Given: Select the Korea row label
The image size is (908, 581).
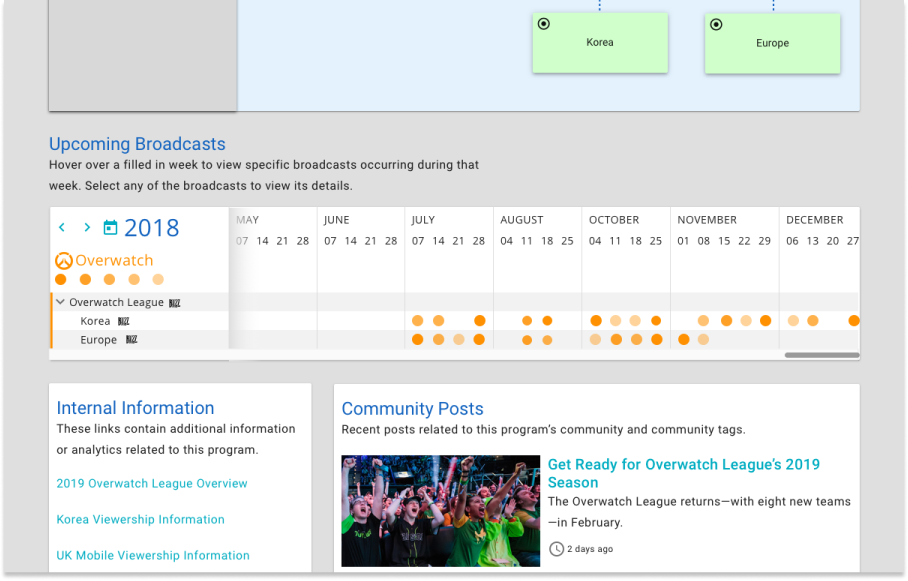Looking at the screenshot, I should tap(95, 321).
